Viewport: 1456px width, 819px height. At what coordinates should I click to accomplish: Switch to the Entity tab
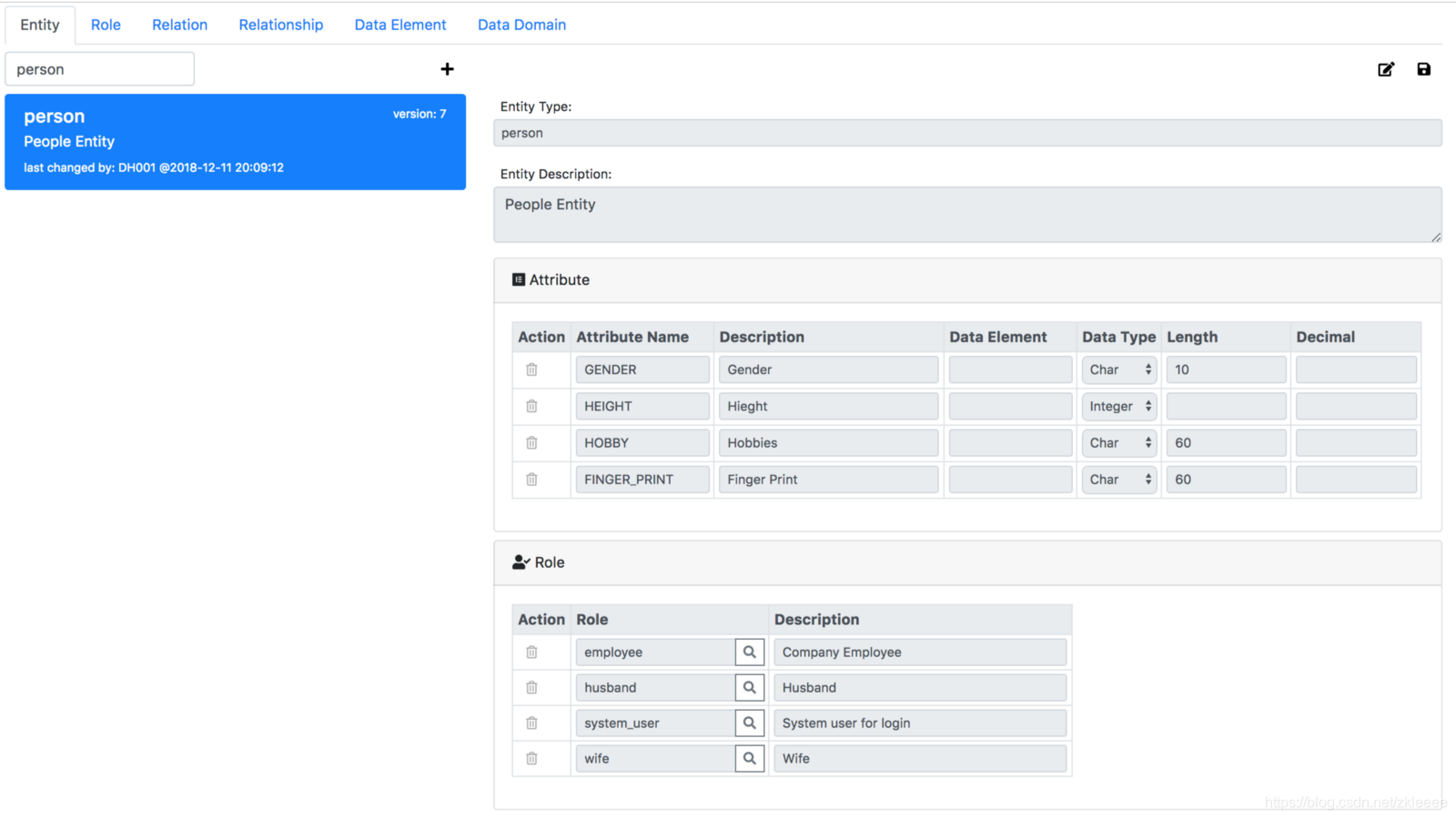(40, 25)
